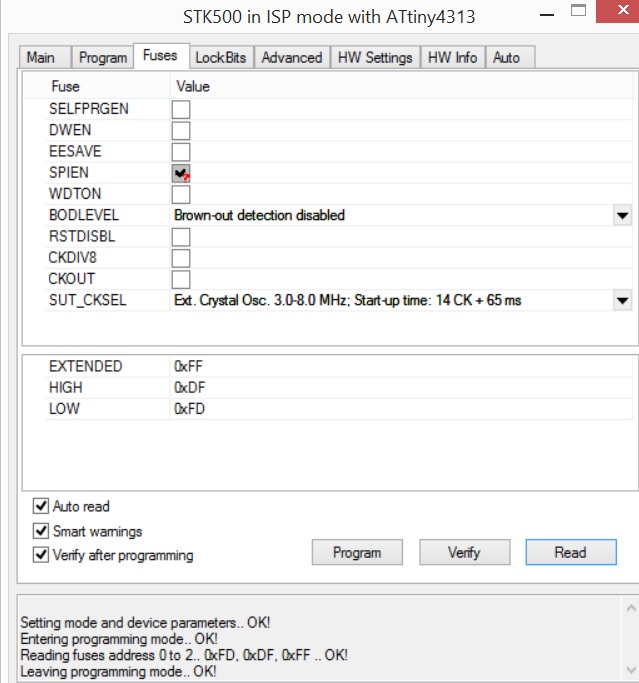This screenshot has width=639, height=683.
Task: Check the WDTON fuse box
Action: [181, 195]
